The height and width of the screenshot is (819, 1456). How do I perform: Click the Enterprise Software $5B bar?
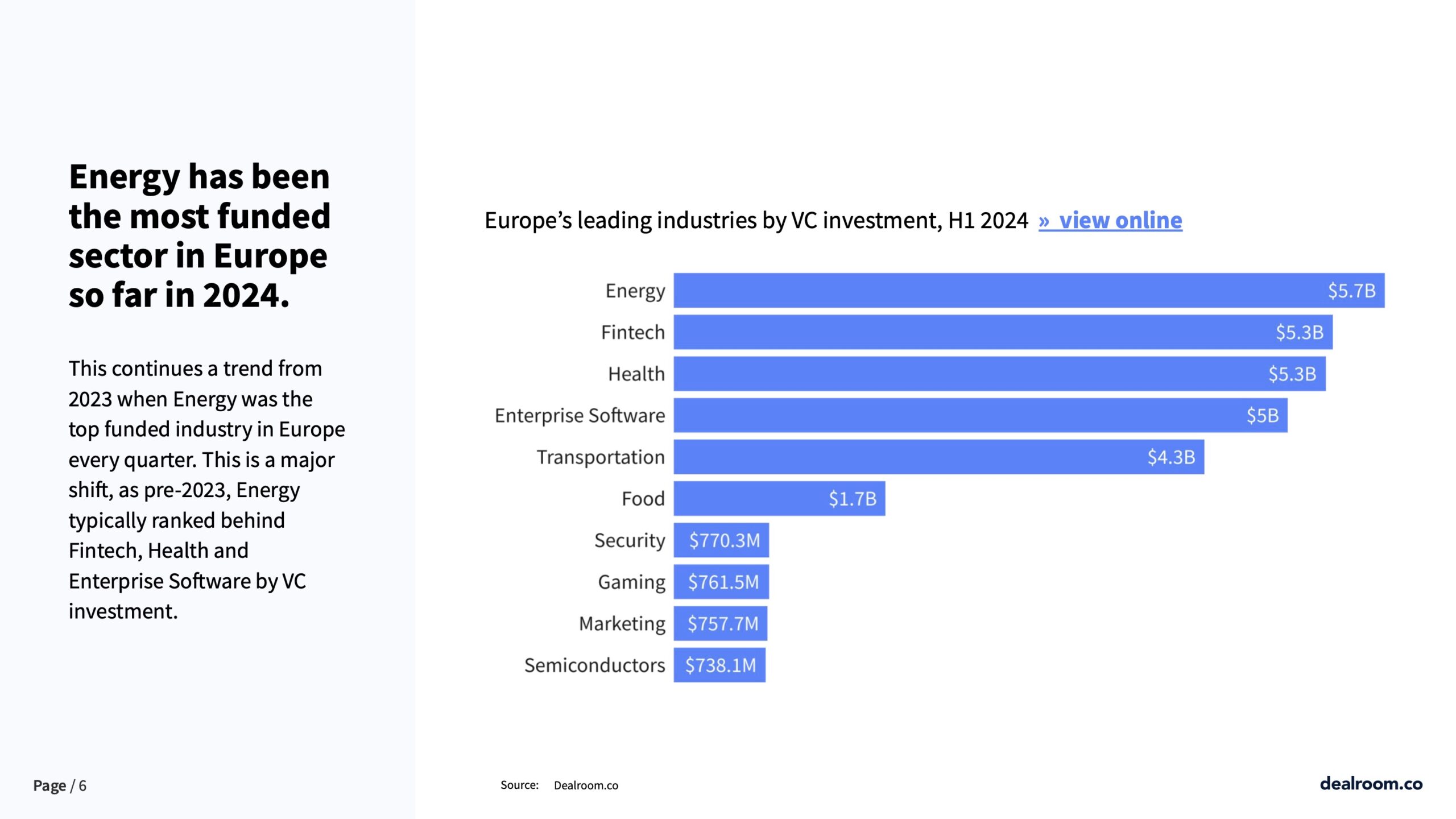click(980, 415)
